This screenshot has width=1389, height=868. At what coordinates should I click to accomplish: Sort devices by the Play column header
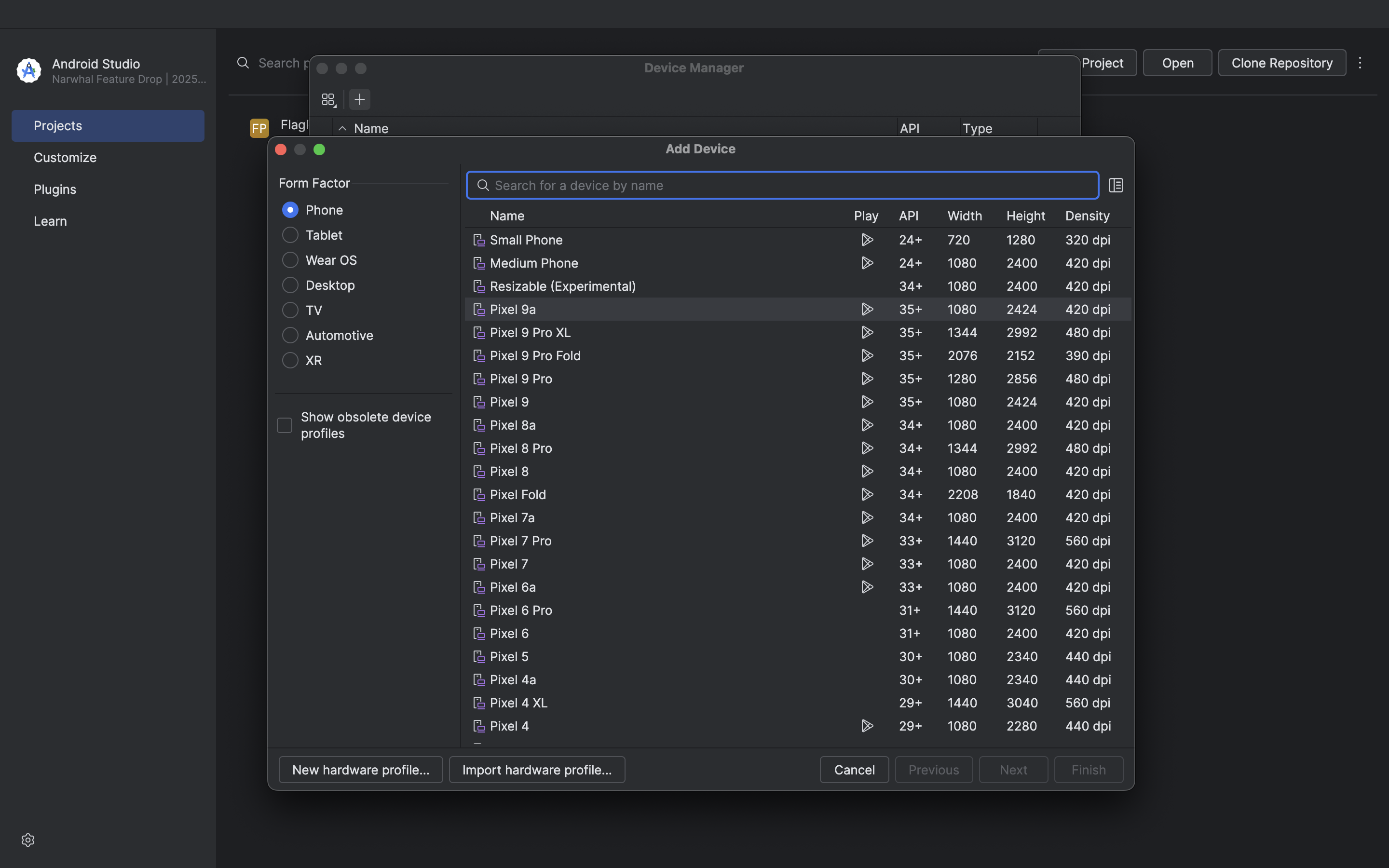pyautogui.click(x=866, y=216)
